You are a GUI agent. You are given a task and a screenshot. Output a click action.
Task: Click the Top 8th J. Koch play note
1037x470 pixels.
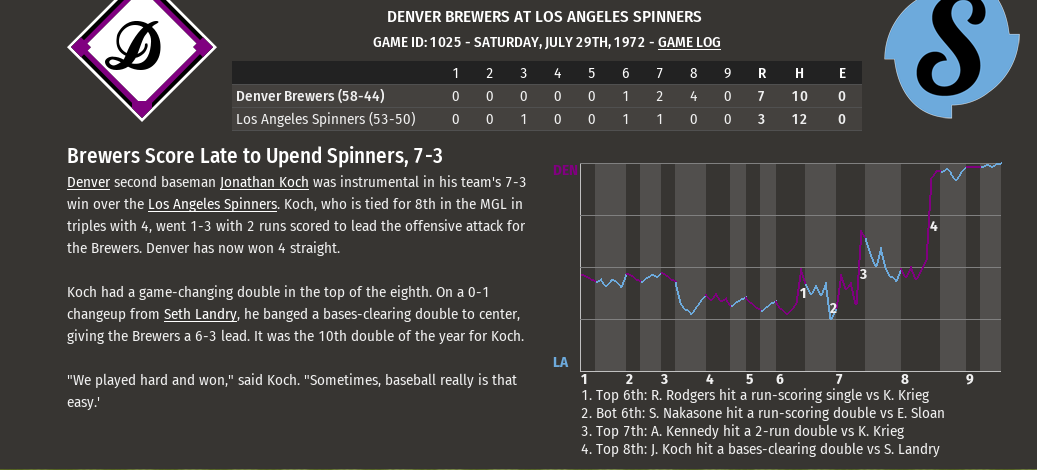[x=760, y=449]
